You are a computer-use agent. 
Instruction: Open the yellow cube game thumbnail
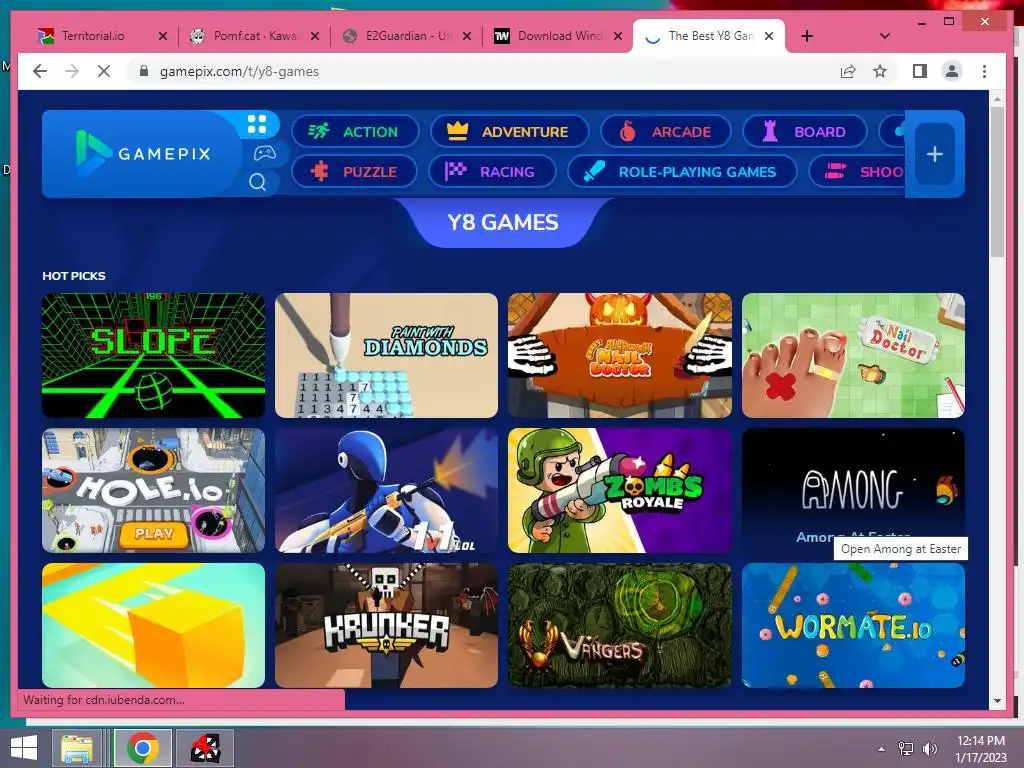[x=153, y=626]
